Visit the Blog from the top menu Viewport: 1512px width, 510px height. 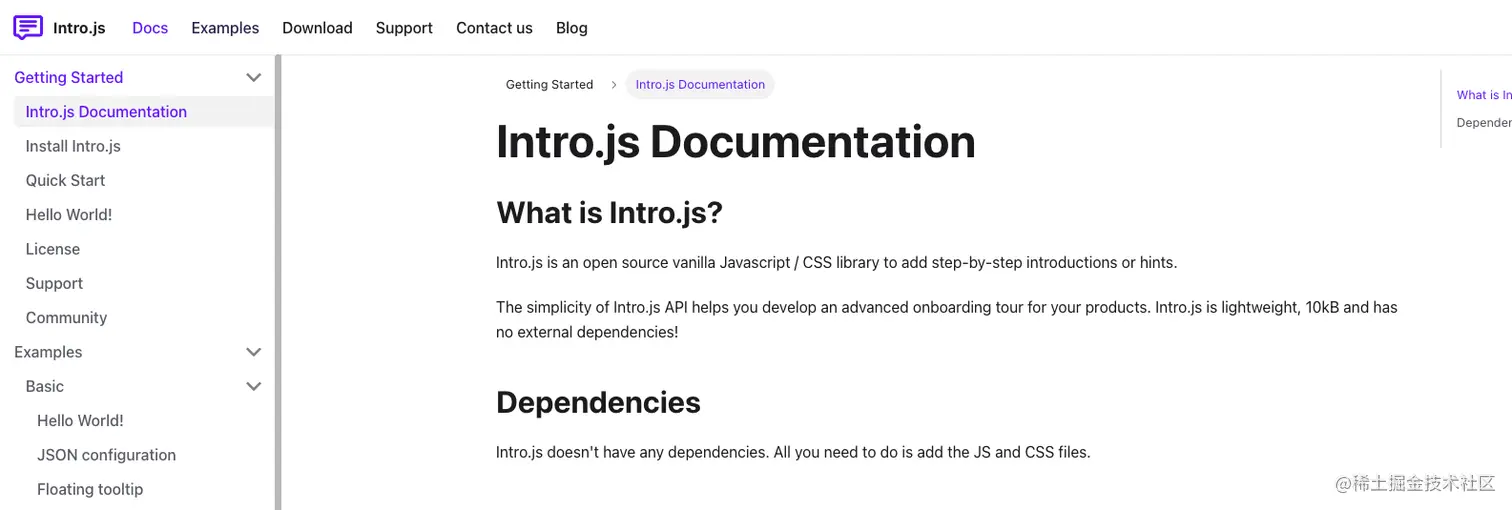[571, 28]
